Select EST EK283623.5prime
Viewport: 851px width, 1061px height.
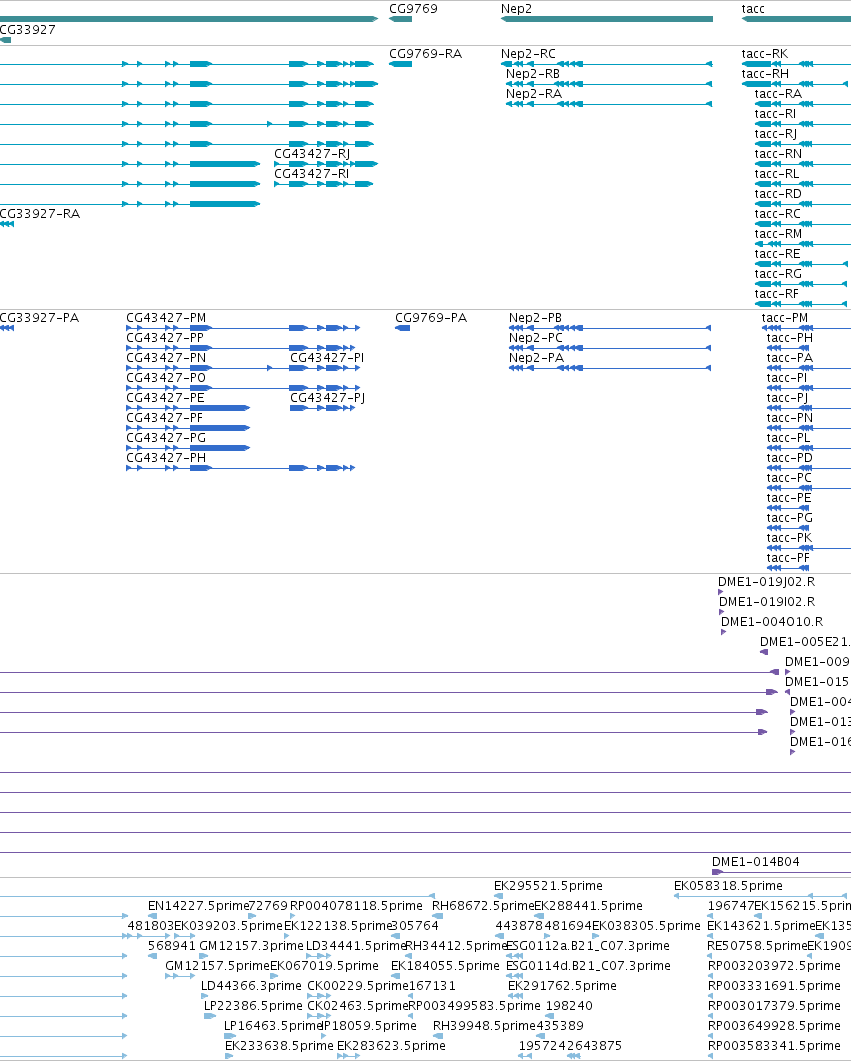pyautogui.click(x=391, y=1045)
